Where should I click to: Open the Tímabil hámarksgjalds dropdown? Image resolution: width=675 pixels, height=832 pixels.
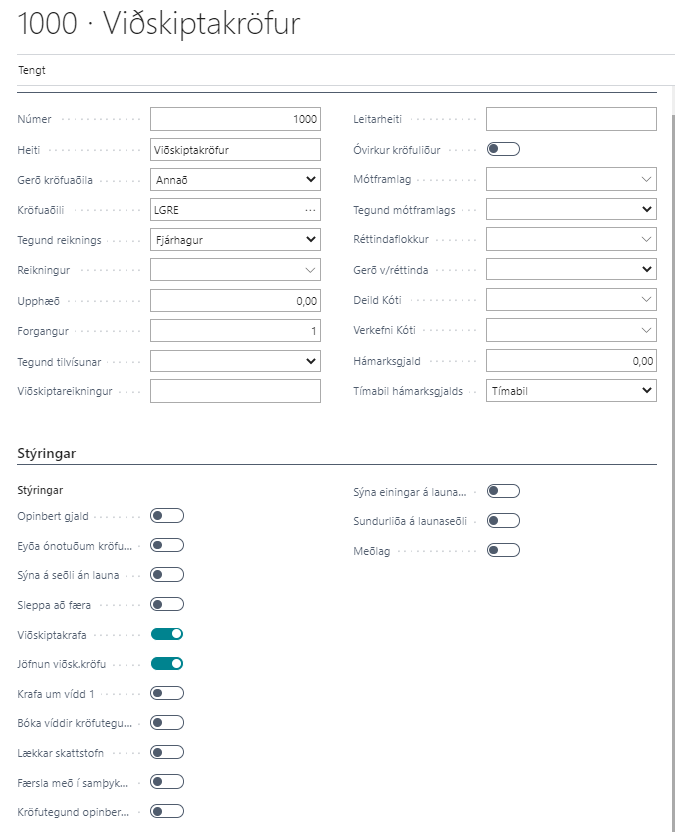571,391
